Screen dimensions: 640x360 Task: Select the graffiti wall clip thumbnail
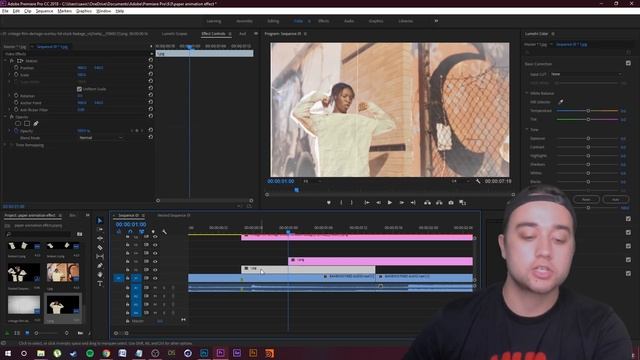63,273
